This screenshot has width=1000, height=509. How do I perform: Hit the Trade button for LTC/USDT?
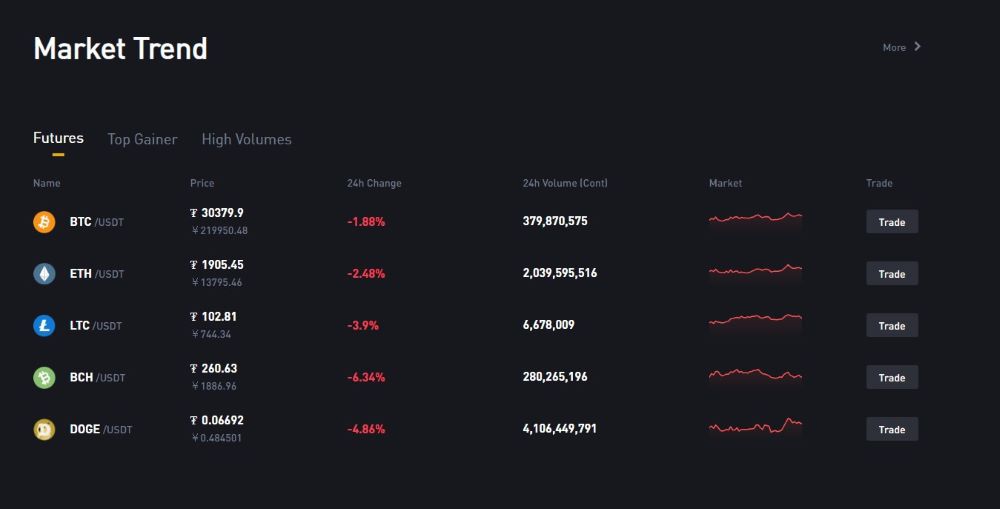click(891, 326)
